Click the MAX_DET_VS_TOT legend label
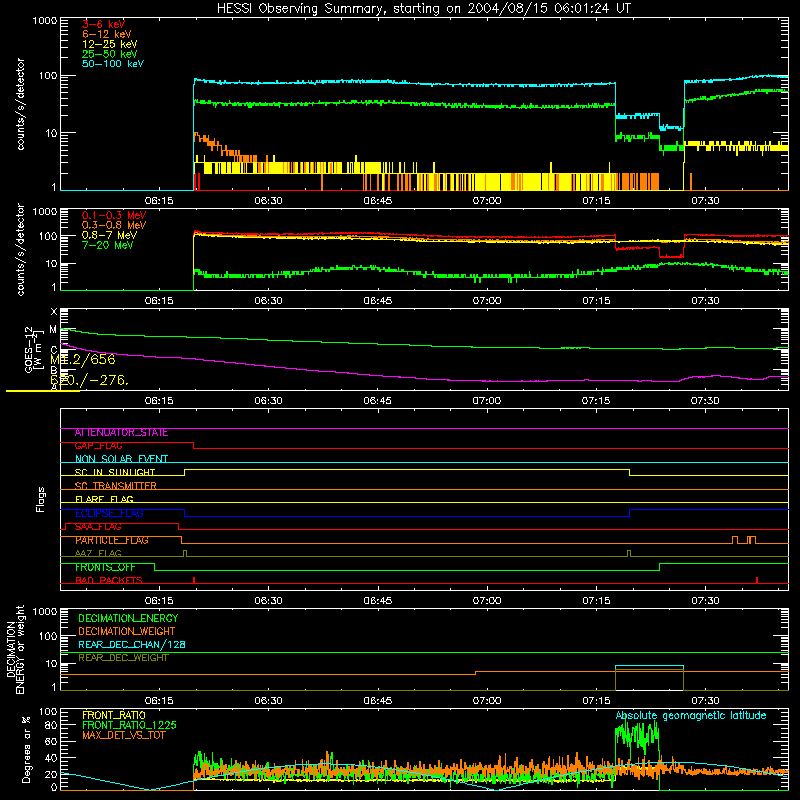The width and height of the screenshot is (800, 800). tap(123, 735)
